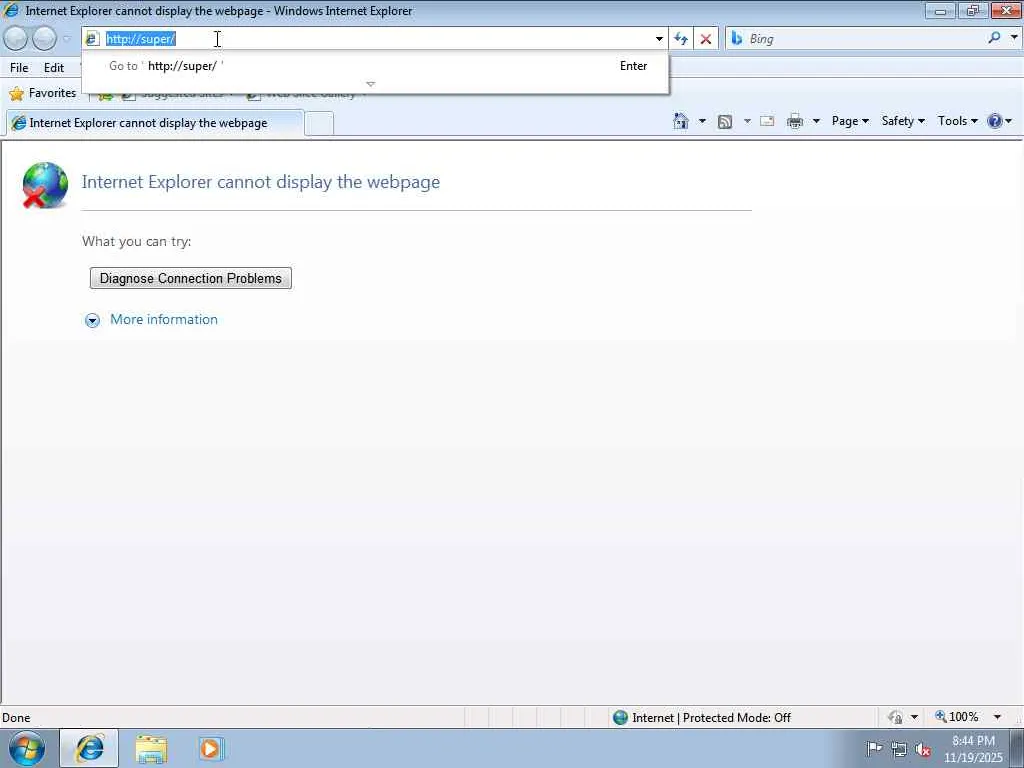Open the Edit menu
Viewport: 1024px width, 768px height.
(x=54, y=67)
